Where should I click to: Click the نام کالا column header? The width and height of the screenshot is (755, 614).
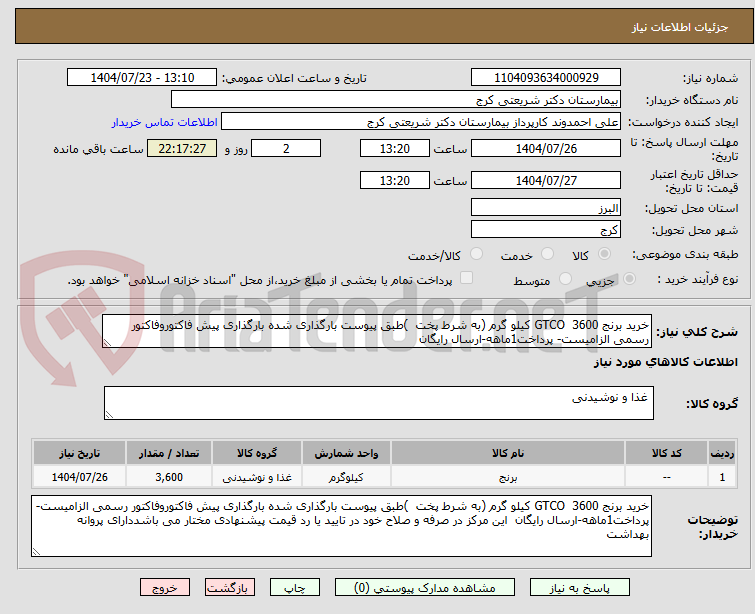click(x=508, y=453)
